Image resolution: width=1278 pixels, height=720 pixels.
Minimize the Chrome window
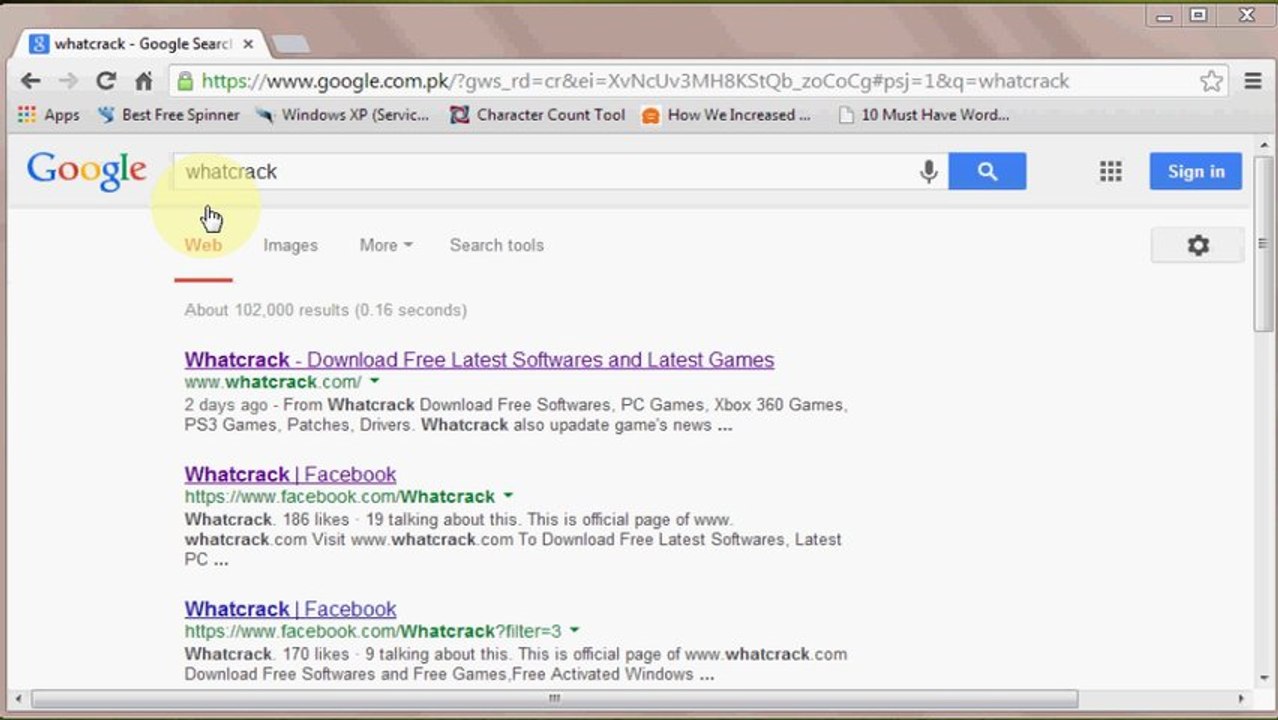pos(1165,15)
